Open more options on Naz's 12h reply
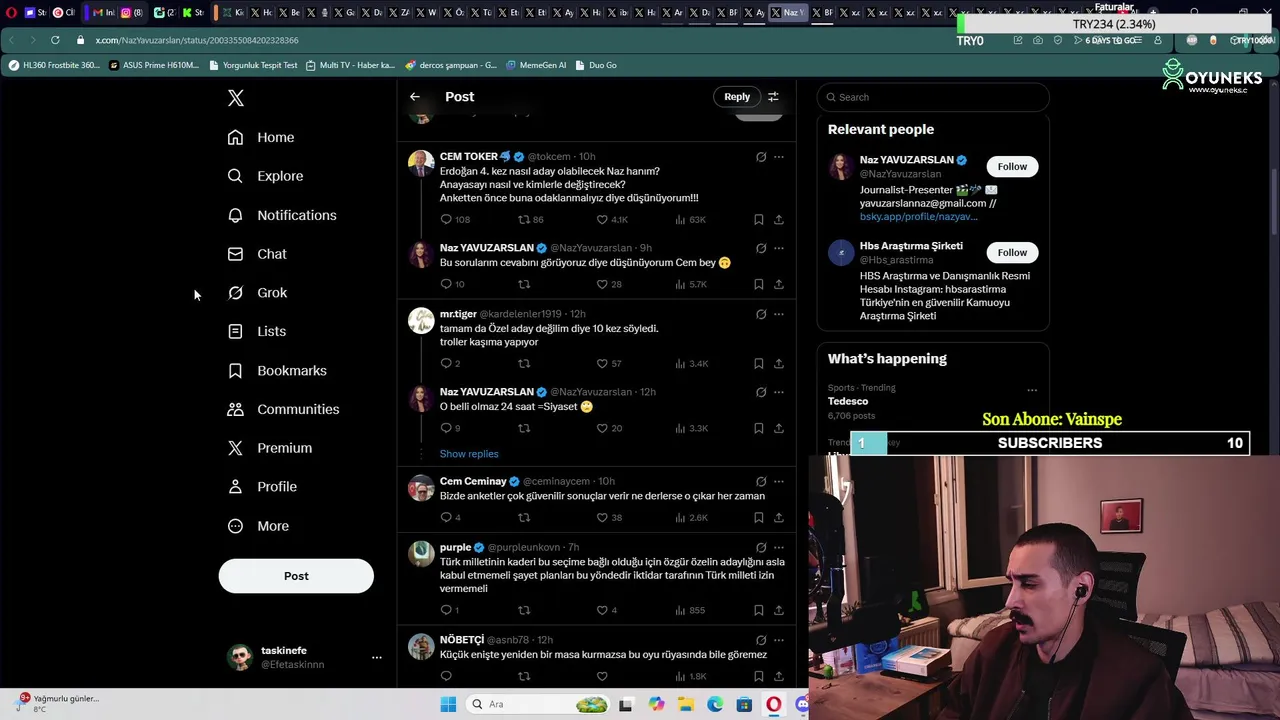Viewport: 1280px width, 720px height. 779,392
